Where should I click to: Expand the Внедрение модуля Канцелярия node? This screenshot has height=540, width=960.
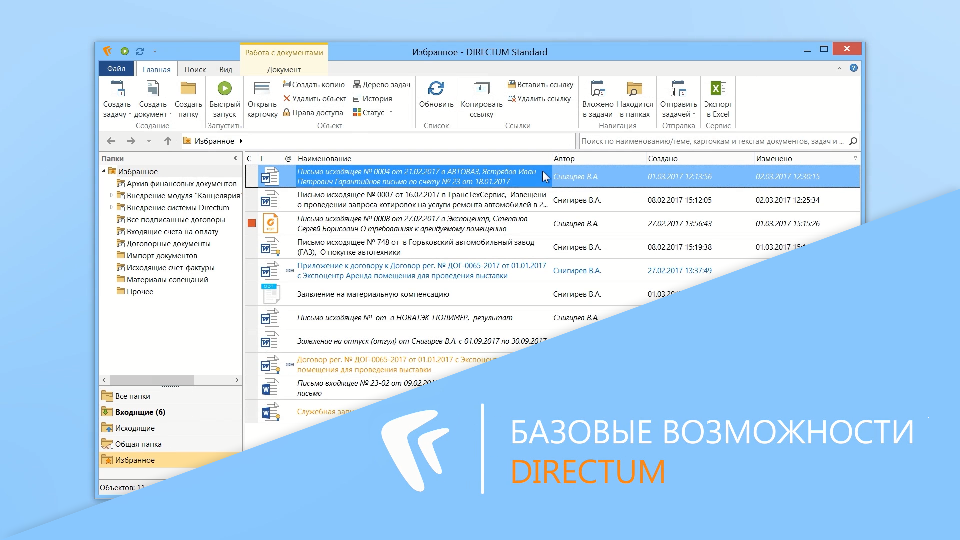pyautogui.click(x=111, y=195)
